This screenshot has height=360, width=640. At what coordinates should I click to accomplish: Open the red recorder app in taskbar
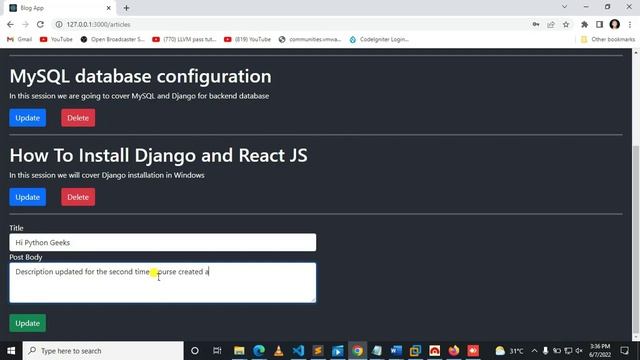tap(473, 351)
